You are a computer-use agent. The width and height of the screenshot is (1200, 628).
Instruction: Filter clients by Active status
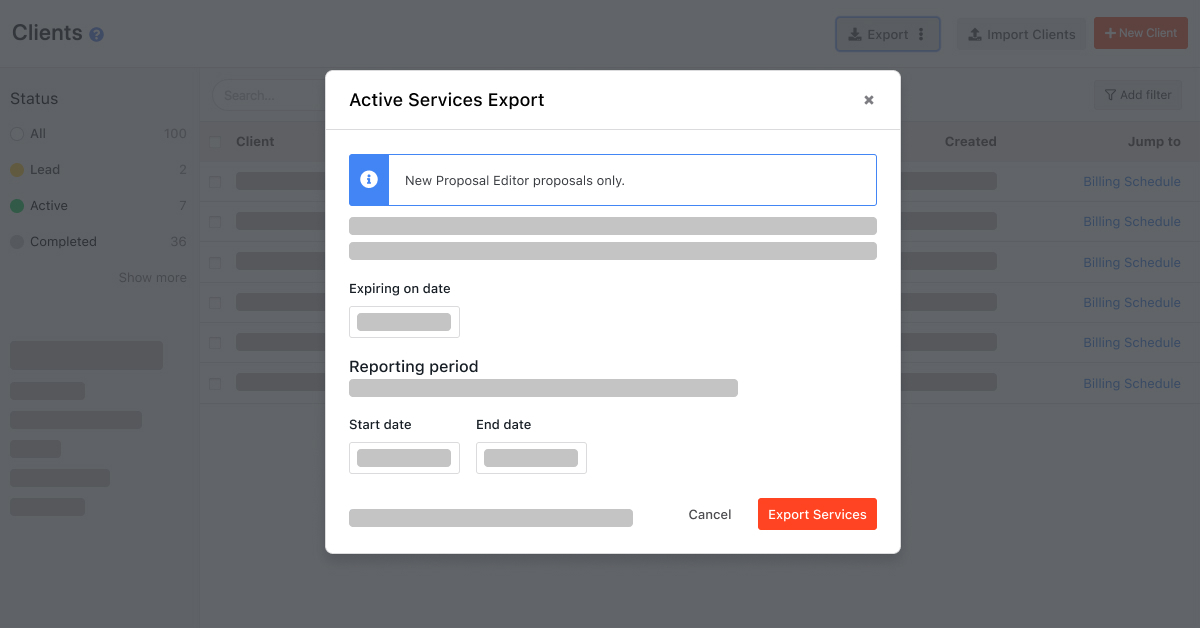(x=48, y=206)
